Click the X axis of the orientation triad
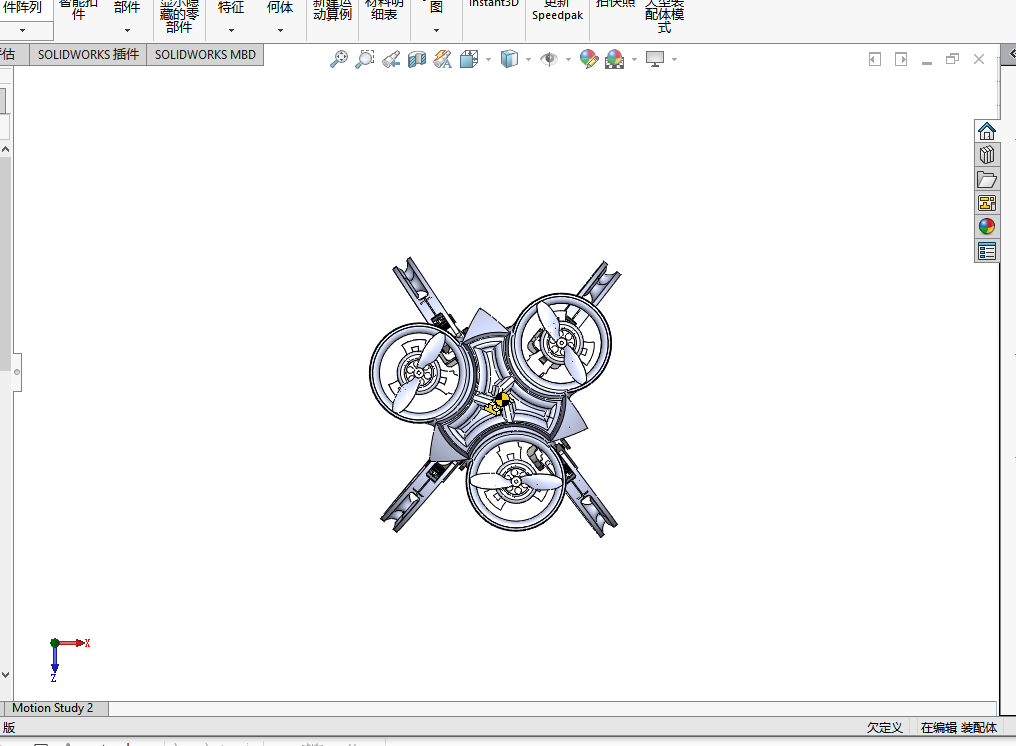The height and width of the screenshot is (746, 1016). point(75,643)
